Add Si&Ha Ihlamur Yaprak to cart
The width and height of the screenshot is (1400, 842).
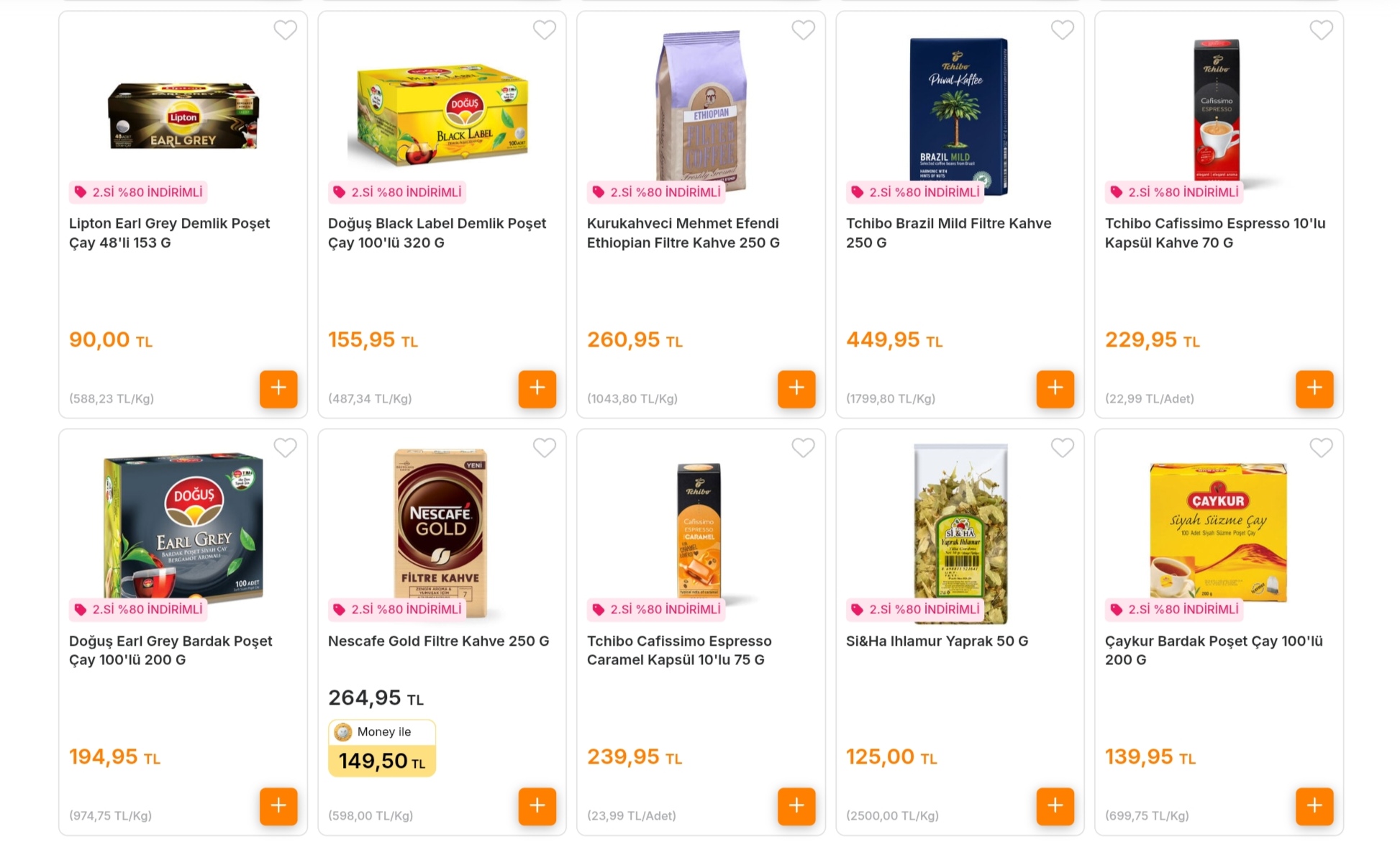(1055, 806)
